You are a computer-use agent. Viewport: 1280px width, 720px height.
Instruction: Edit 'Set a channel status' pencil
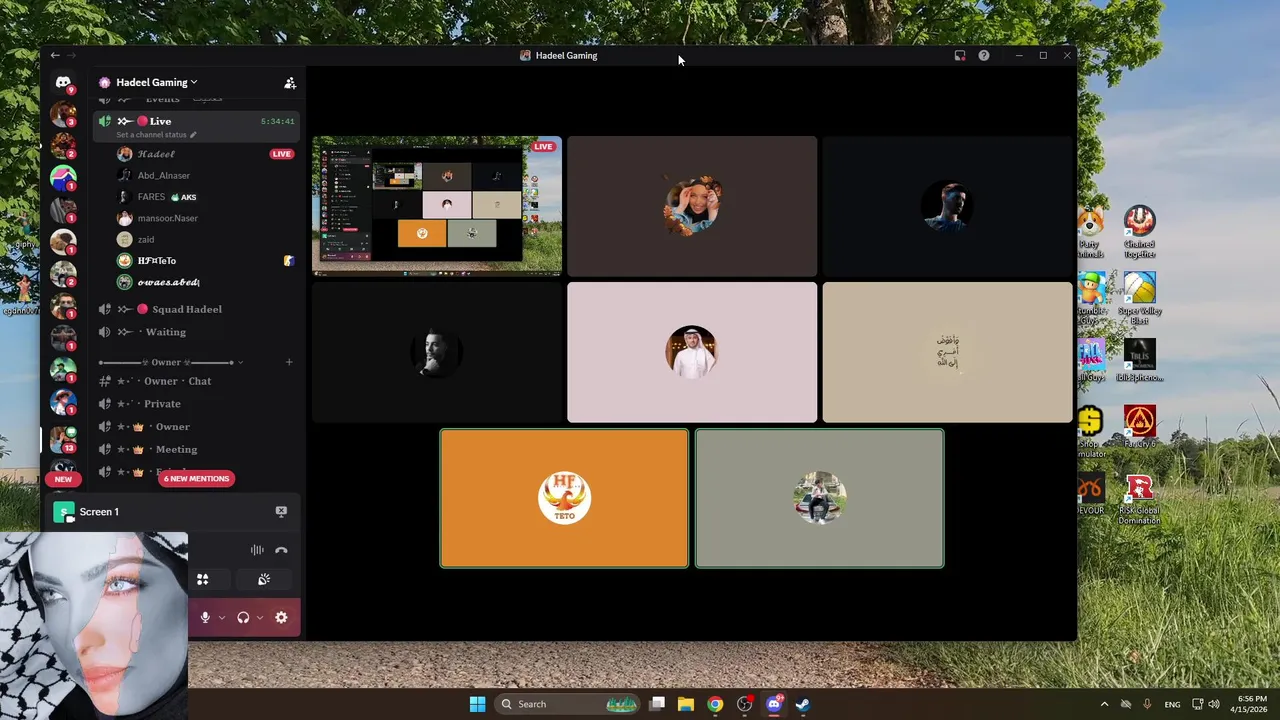(x=193, y=135)
